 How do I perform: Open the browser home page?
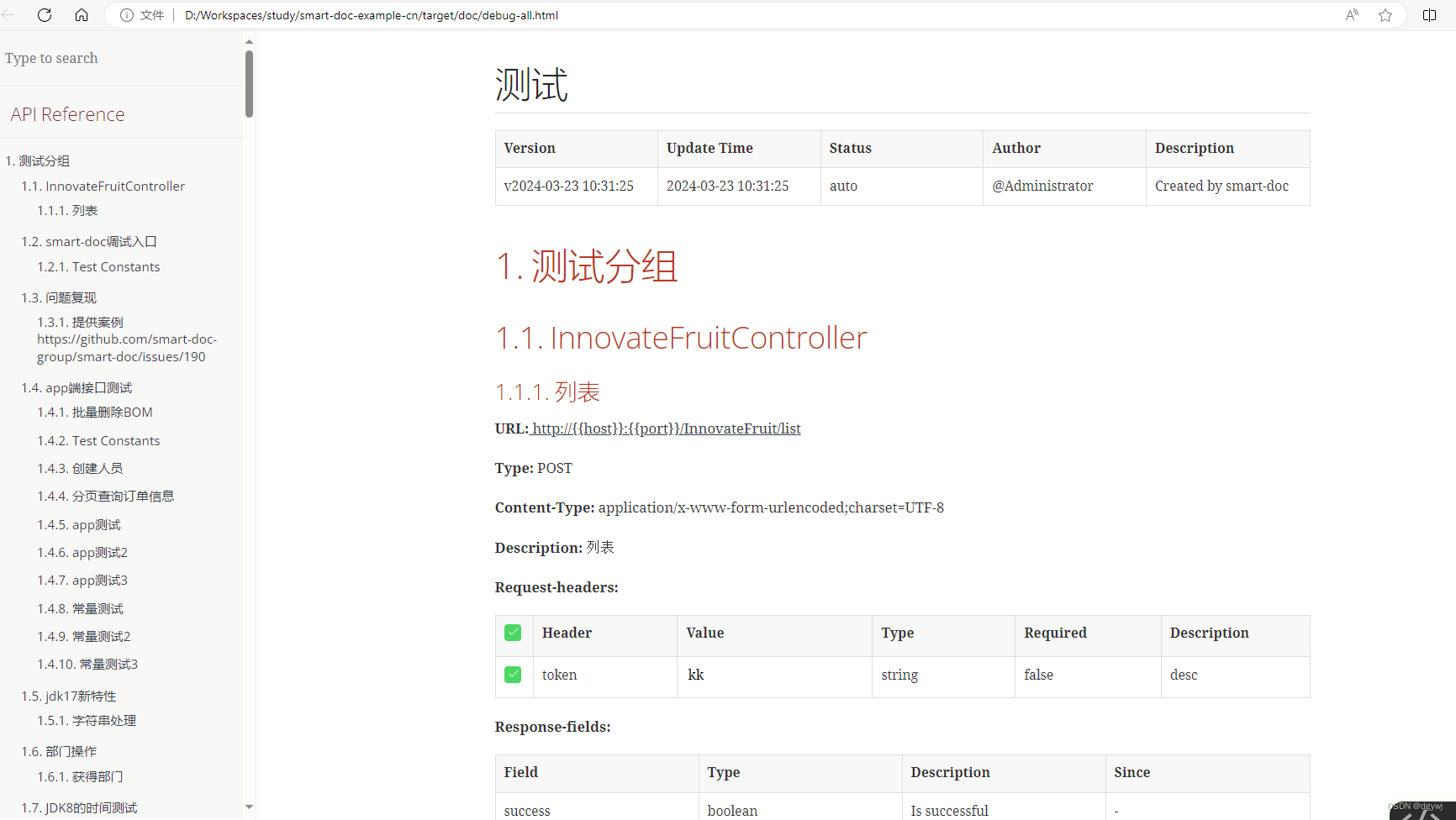click(81, 14)
